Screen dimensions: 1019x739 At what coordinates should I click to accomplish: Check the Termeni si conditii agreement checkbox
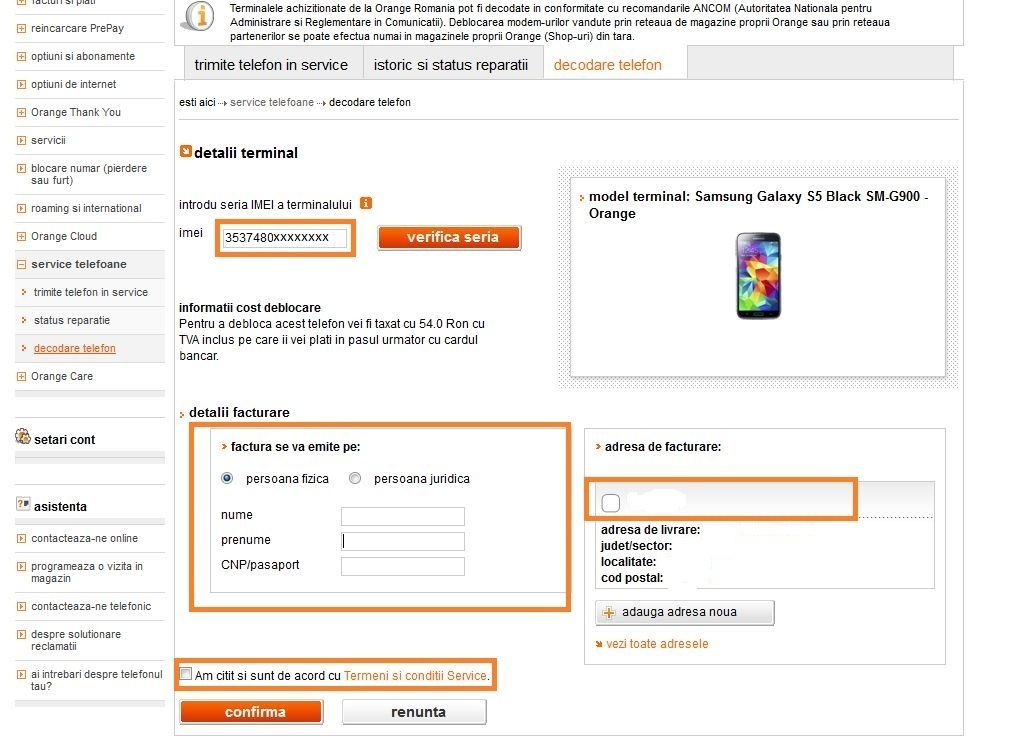(x=186, y=674)
